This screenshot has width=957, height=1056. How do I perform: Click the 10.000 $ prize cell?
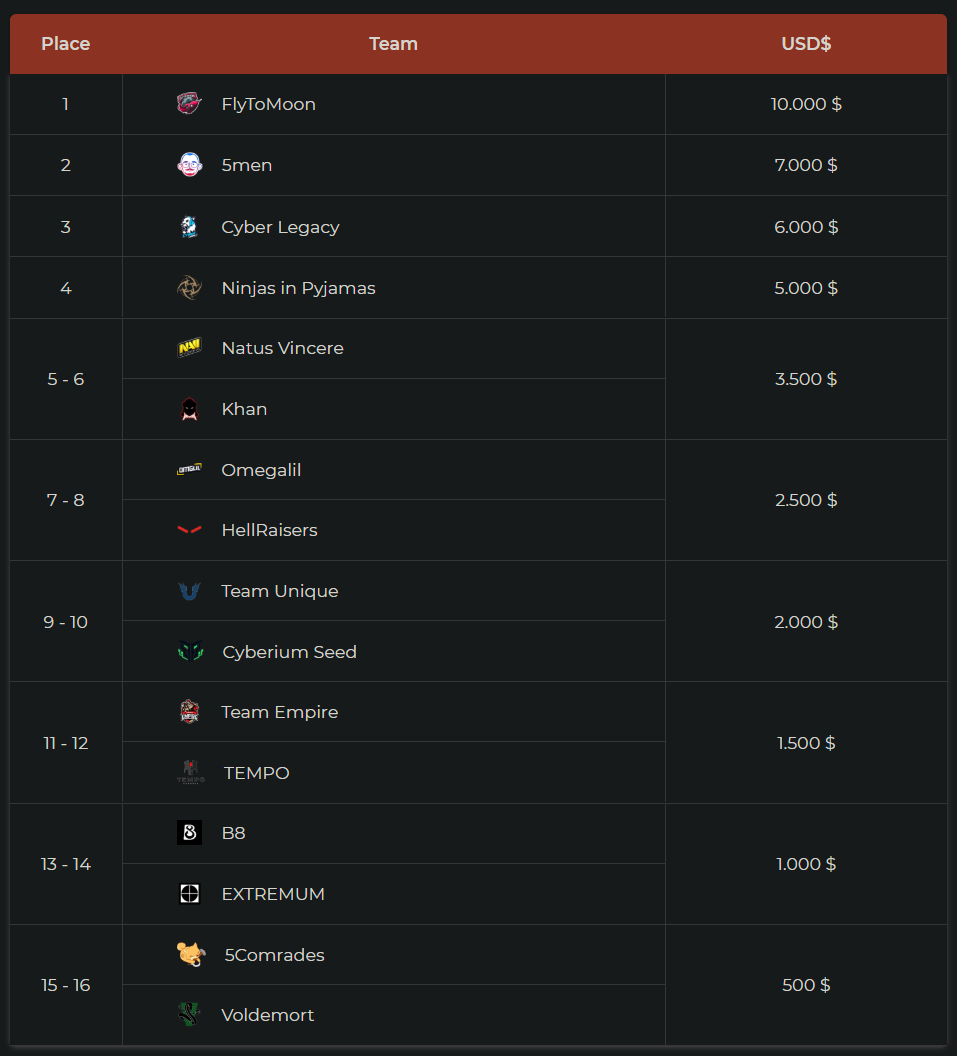click(x=806, y=104)
